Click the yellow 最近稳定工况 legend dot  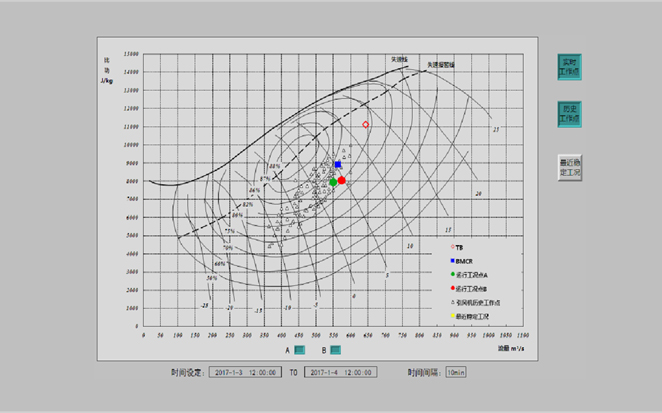coord(452,315)
